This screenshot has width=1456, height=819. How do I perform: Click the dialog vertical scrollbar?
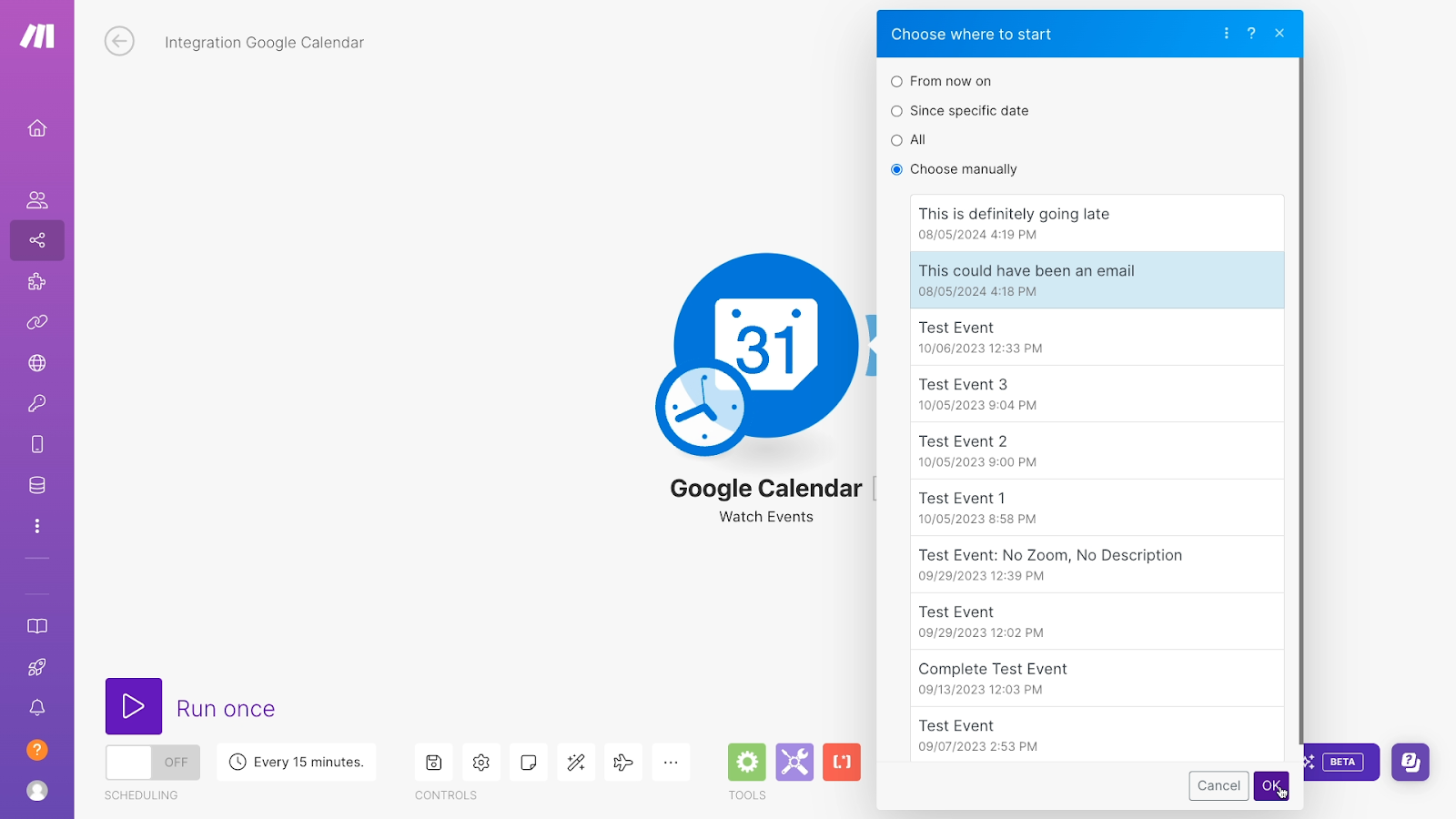1300,400
